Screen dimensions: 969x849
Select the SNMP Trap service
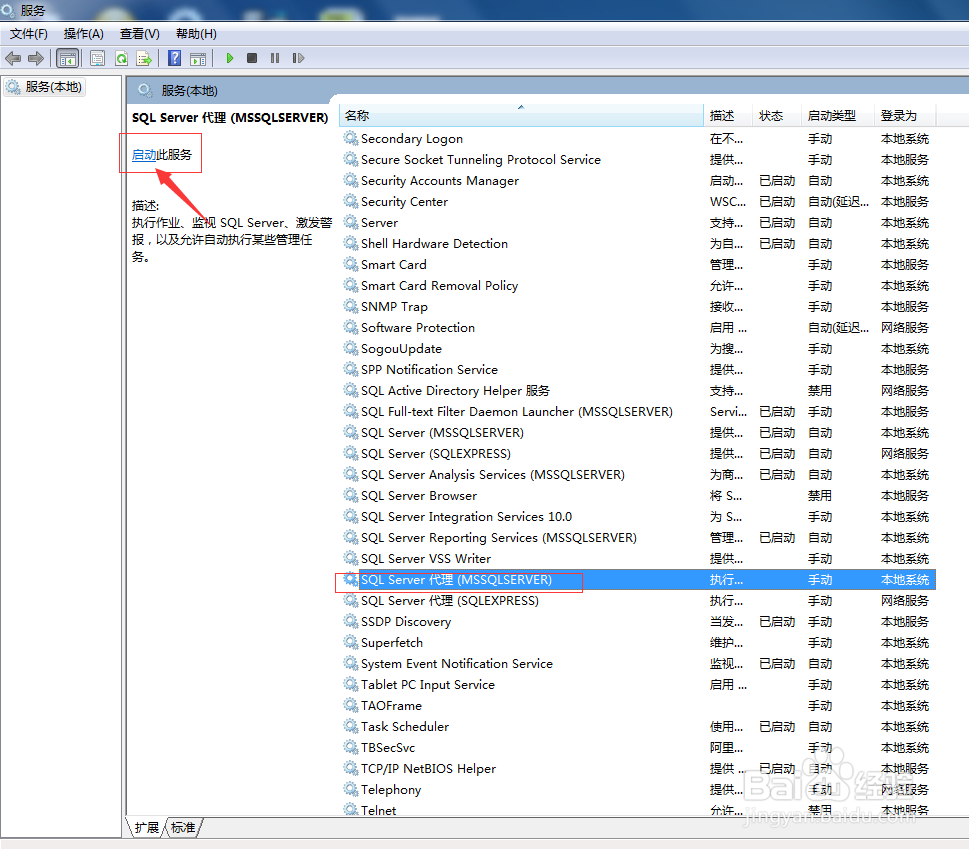[638, 306]
